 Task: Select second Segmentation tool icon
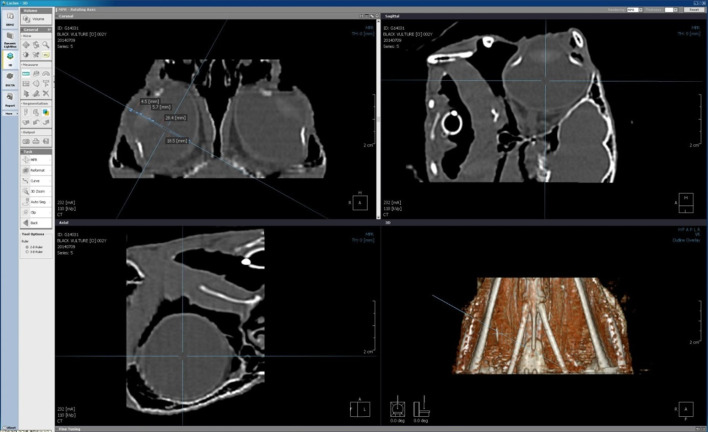click(36, 112)
